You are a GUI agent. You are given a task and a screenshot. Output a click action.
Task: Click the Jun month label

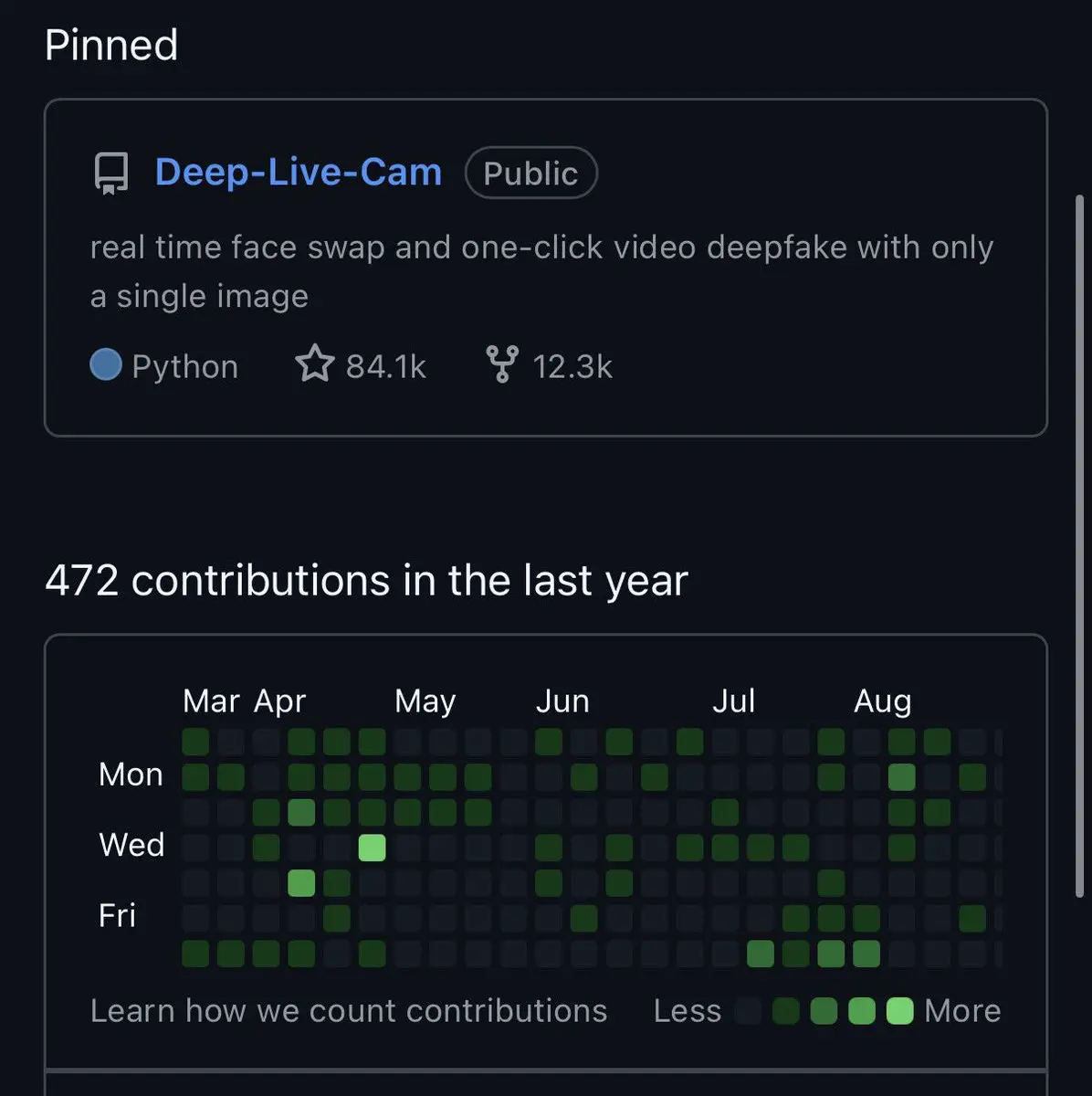562,701
